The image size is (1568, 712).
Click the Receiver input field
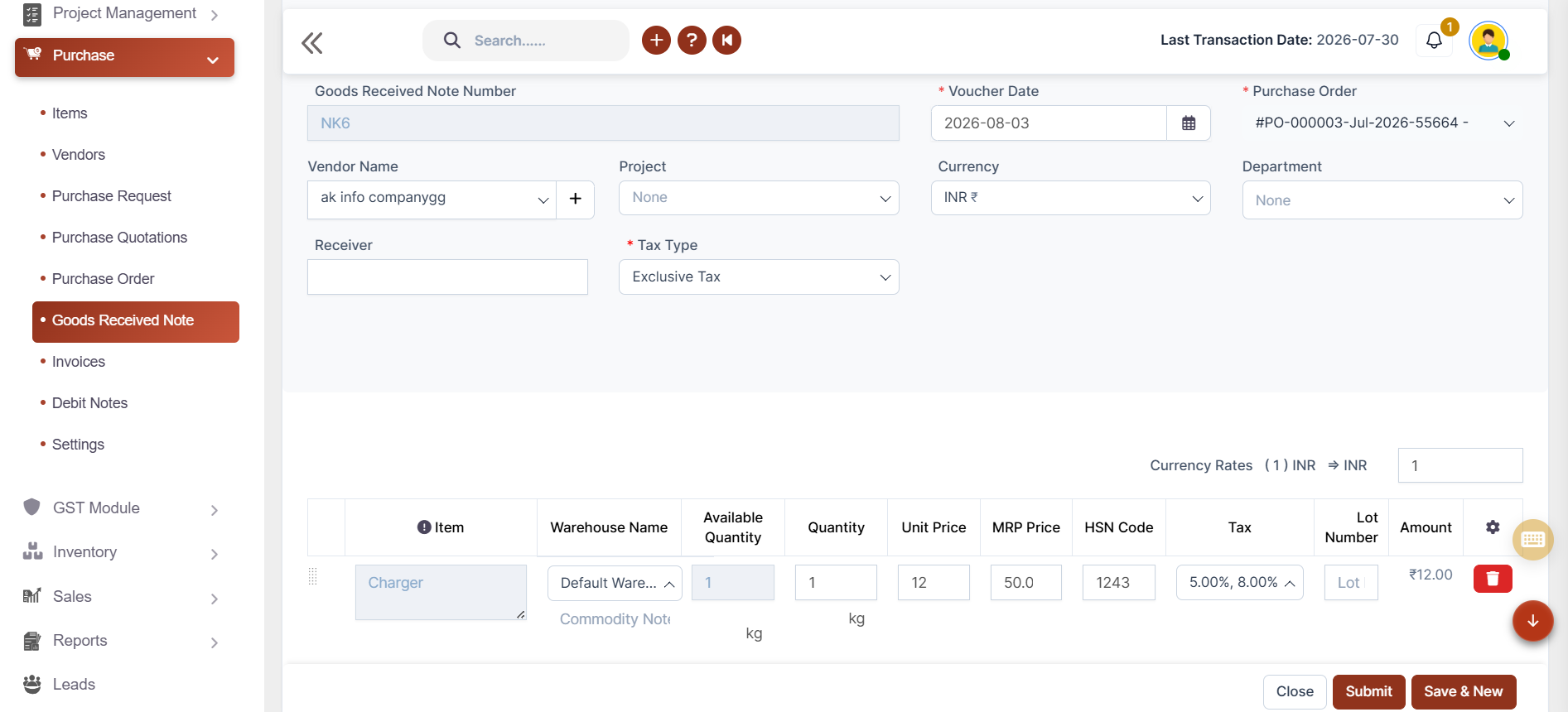tap(447, 277)
